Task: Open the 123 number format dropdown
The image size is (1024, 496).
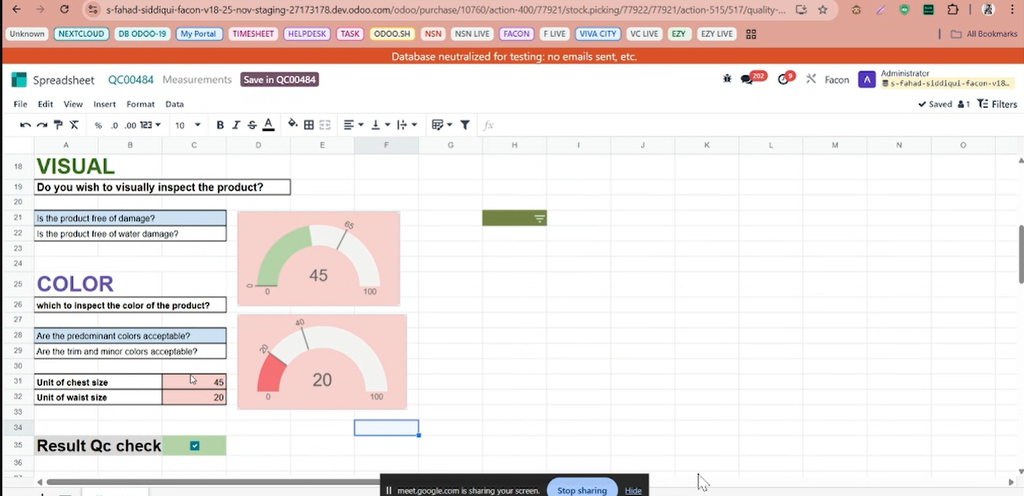Action: (149, 125)
